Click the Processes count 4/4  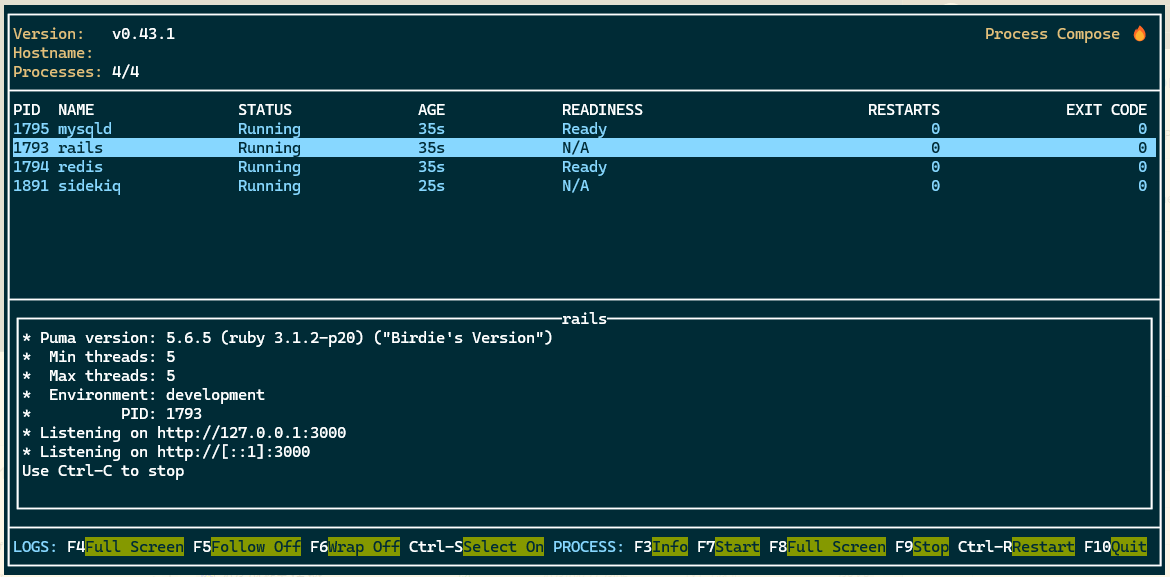tap(125, 72)
